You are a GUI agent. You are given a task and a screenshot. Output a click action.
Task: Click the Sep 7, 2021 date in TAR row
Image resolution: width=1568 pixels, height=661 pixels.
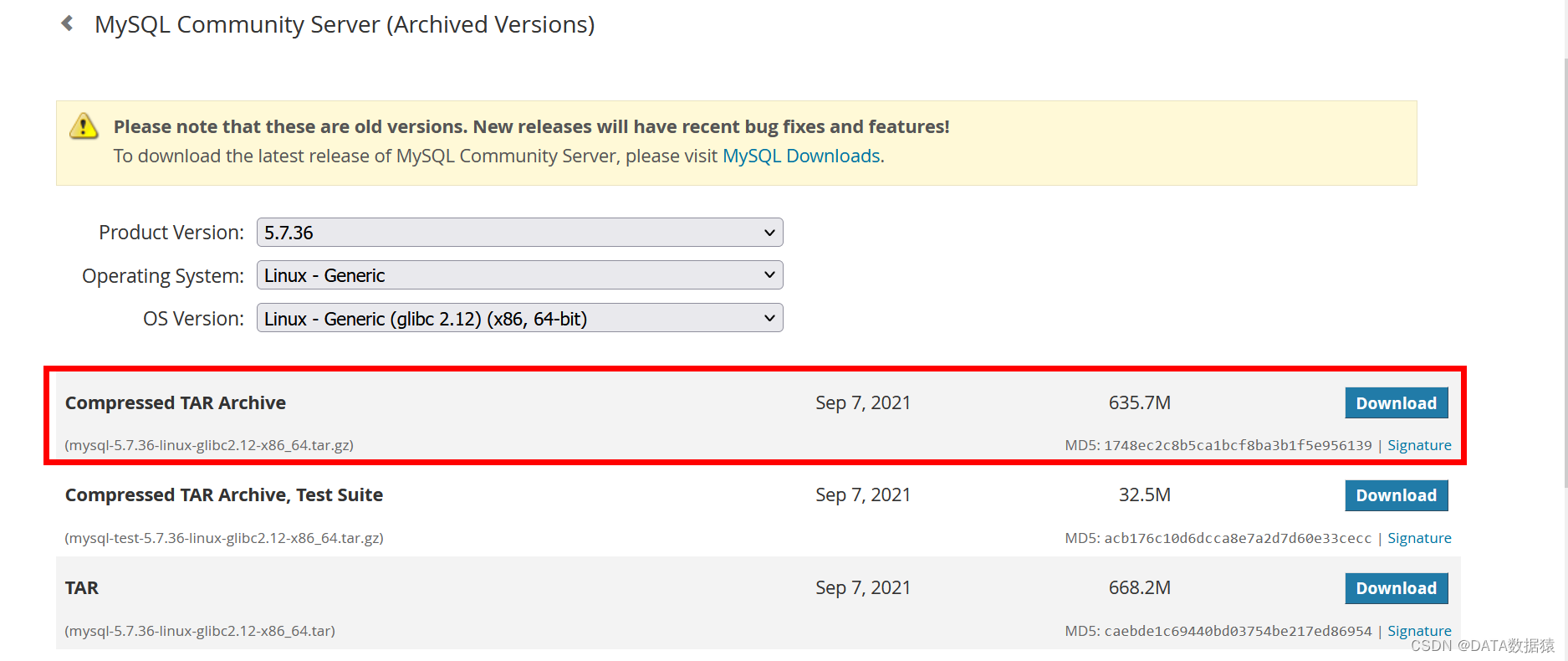pos(863,588)
